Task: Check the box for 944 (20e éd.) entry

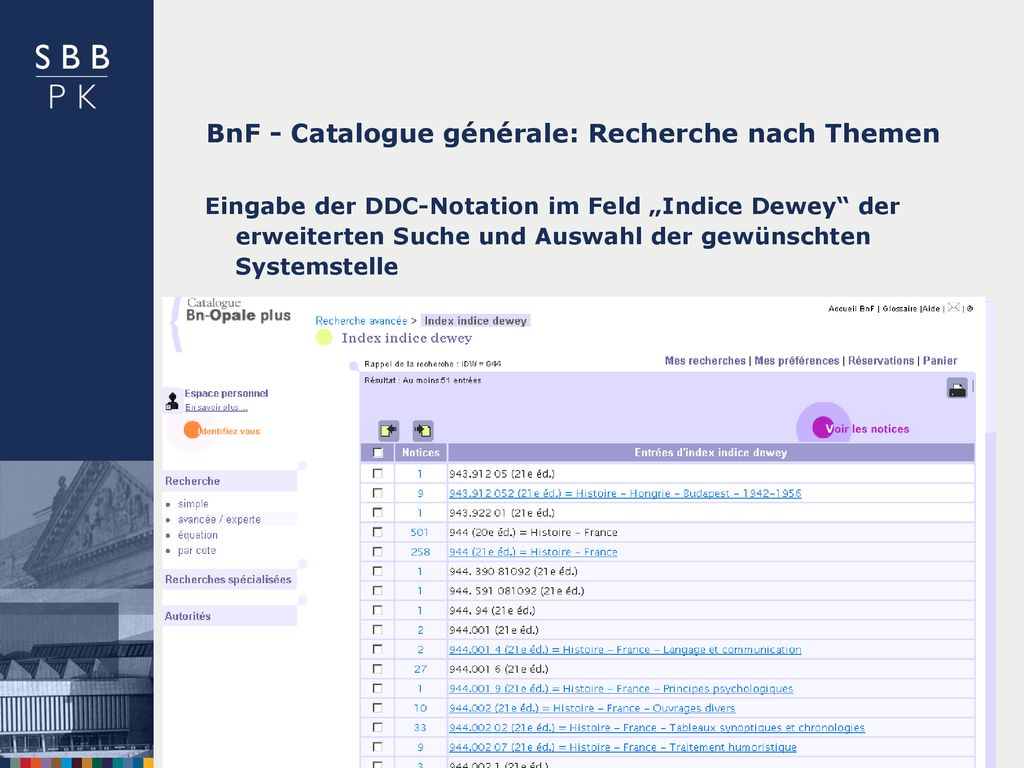Action: point(377,532)
